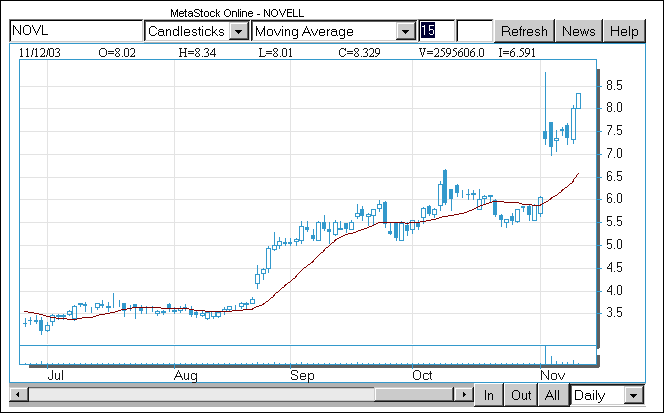Image resolution: width=664 pixels, height=413 pixels.
Task: Click the 4.5 price axis label
Action: [614, 267]
